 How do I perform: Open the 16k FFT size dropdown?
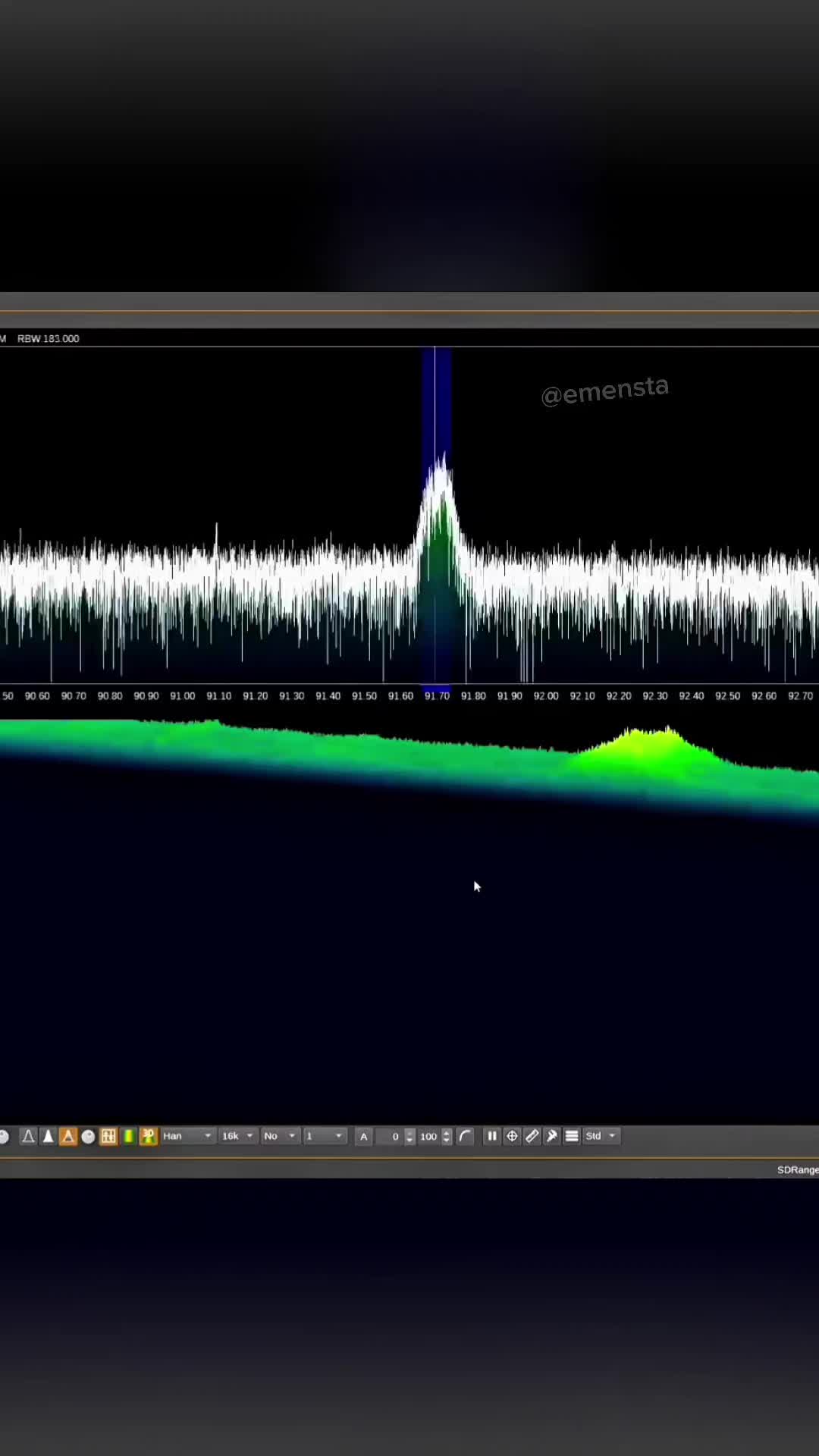[x=237, y=1136]
